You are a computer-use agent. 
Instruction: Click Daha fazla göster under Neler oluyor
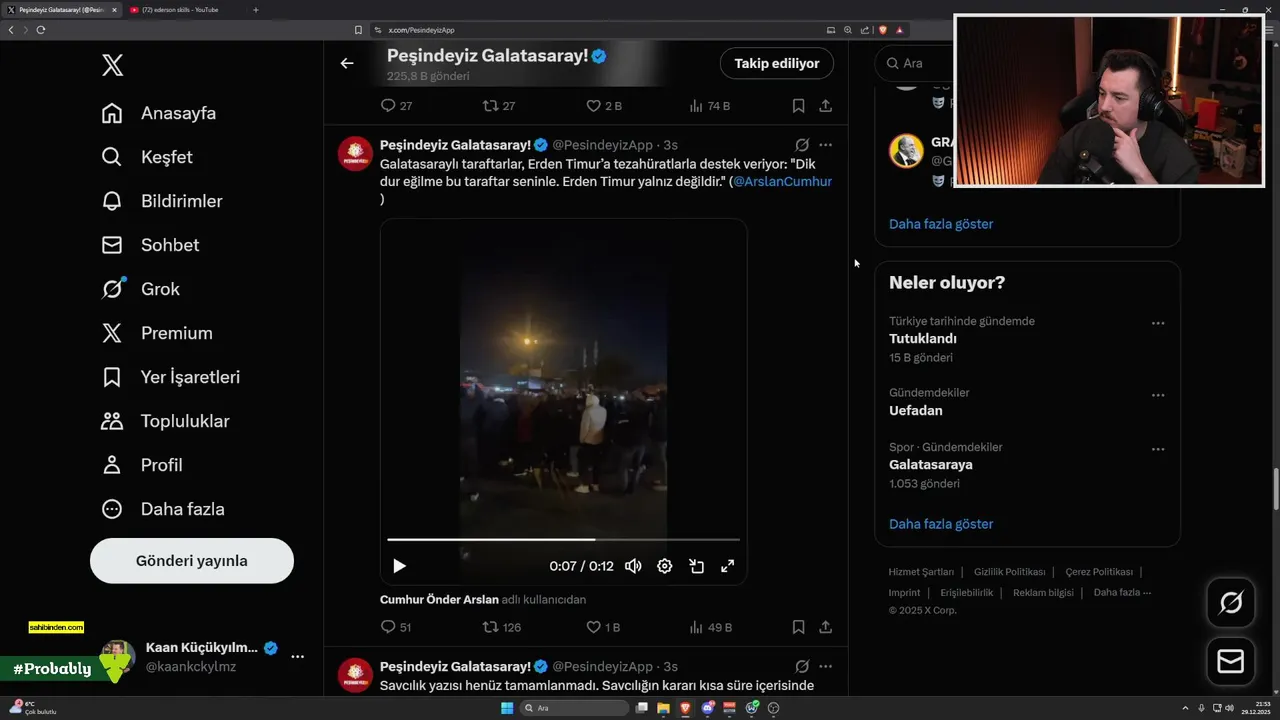click(x=941, y=524)
